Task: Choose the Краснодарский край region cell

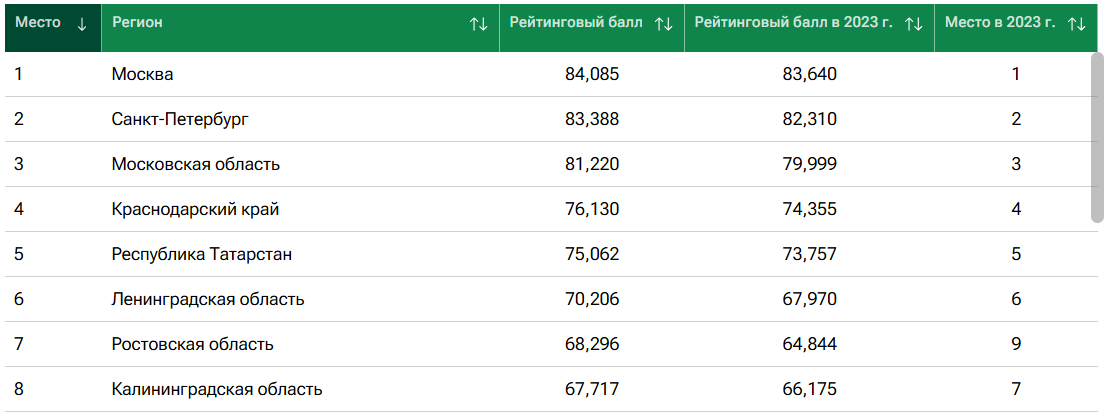Action: pos(195,209)
